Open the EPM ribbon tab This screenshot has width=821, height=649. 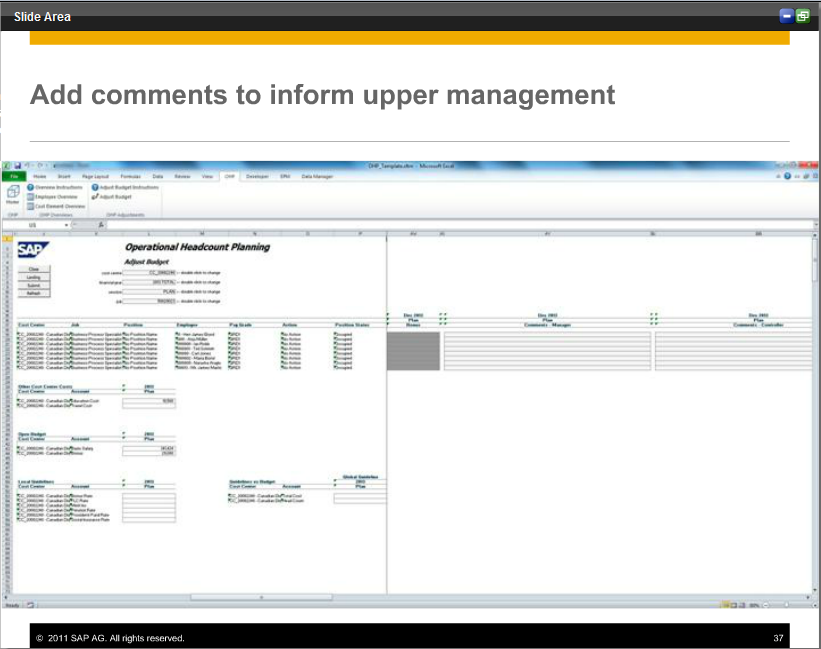[x=285, y=176]
